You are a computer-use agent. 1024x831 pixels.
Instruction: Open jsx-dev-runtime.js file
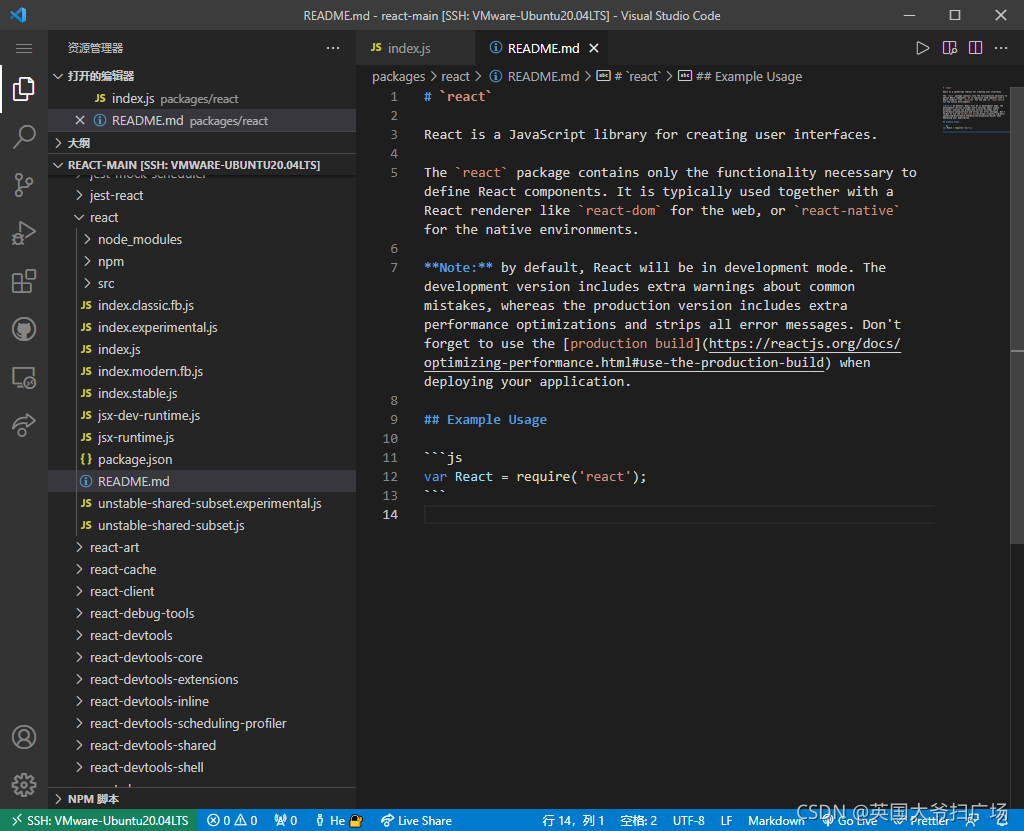pyautogui.click(x=202, y=416)
